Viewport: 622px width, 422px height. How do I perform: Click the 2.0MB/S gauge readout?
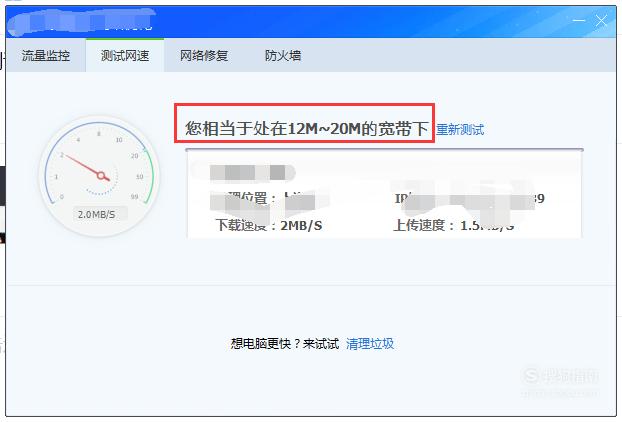point(97,215)
